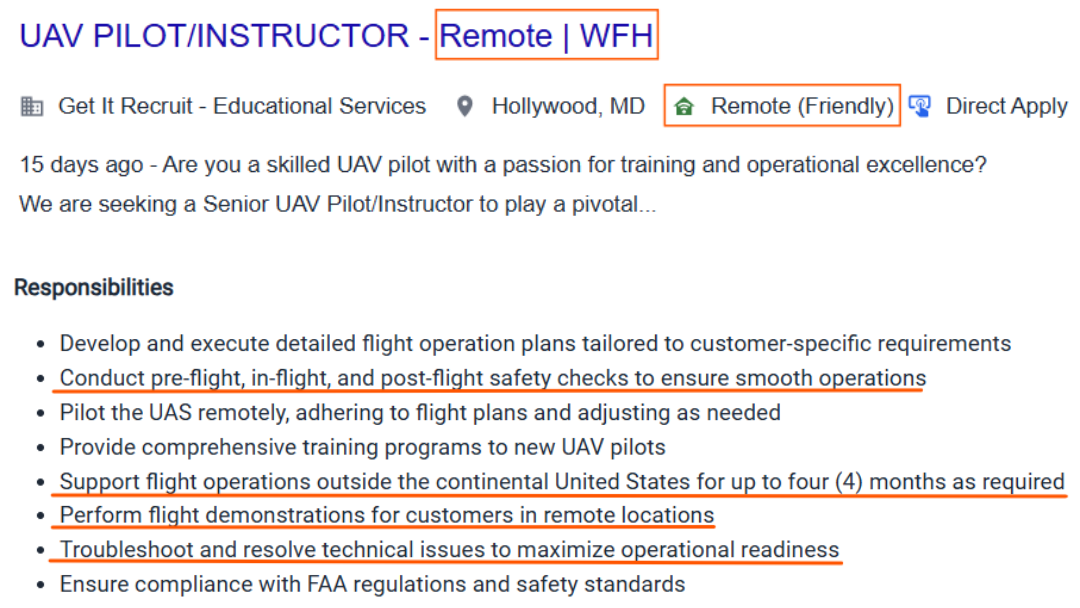The image size is (1080, 608).
Task: Click the Pilot the UAS remotely bullet
Action: pos(420,413)
